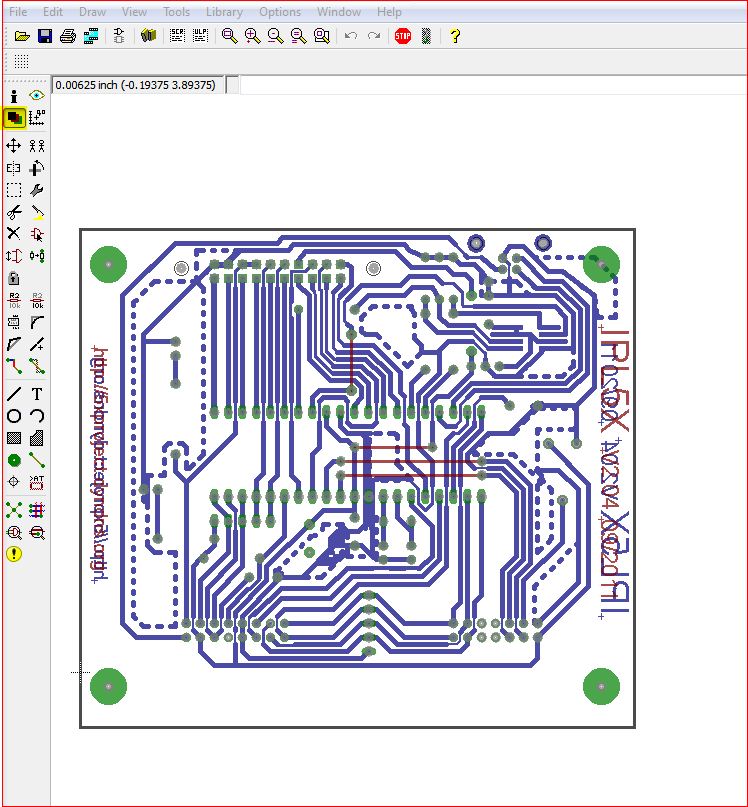Viewport: 748px width, 807px height.
Task: Open the Library menu
Action: pos(224,11)
